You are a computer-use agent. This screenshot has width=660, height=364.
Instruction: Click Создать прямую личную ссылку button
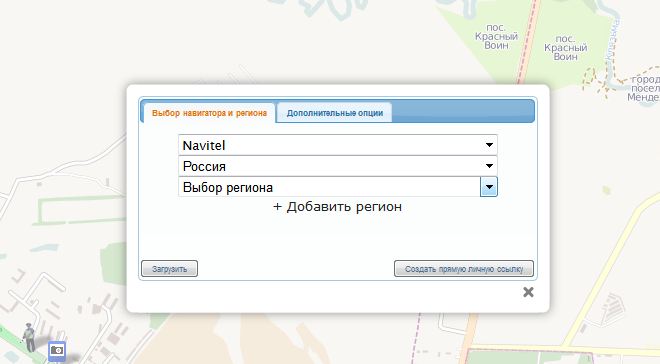[x=464, y=268]
